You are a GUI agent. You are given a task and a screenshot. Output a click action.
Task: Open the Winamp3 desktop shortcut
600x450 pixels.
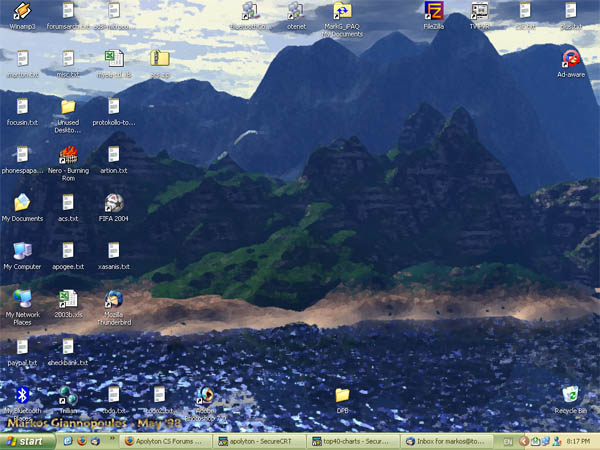pyautogui.click(x=21, y=12)
